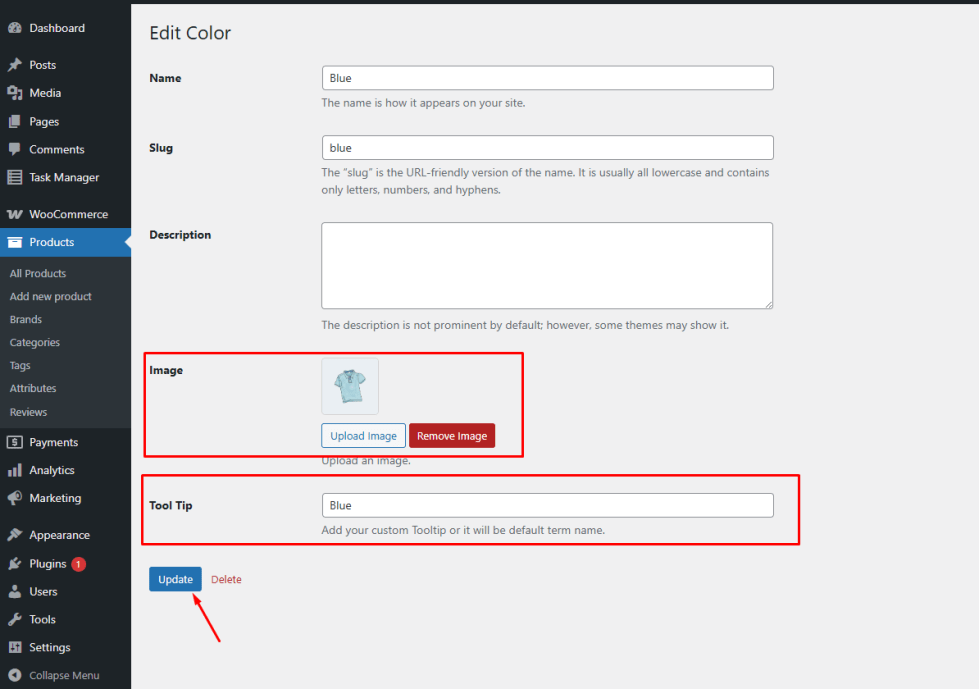This screenshot has height=689, width=979.
Task: Open the Brands submenu link
Action: click(26, 320)
